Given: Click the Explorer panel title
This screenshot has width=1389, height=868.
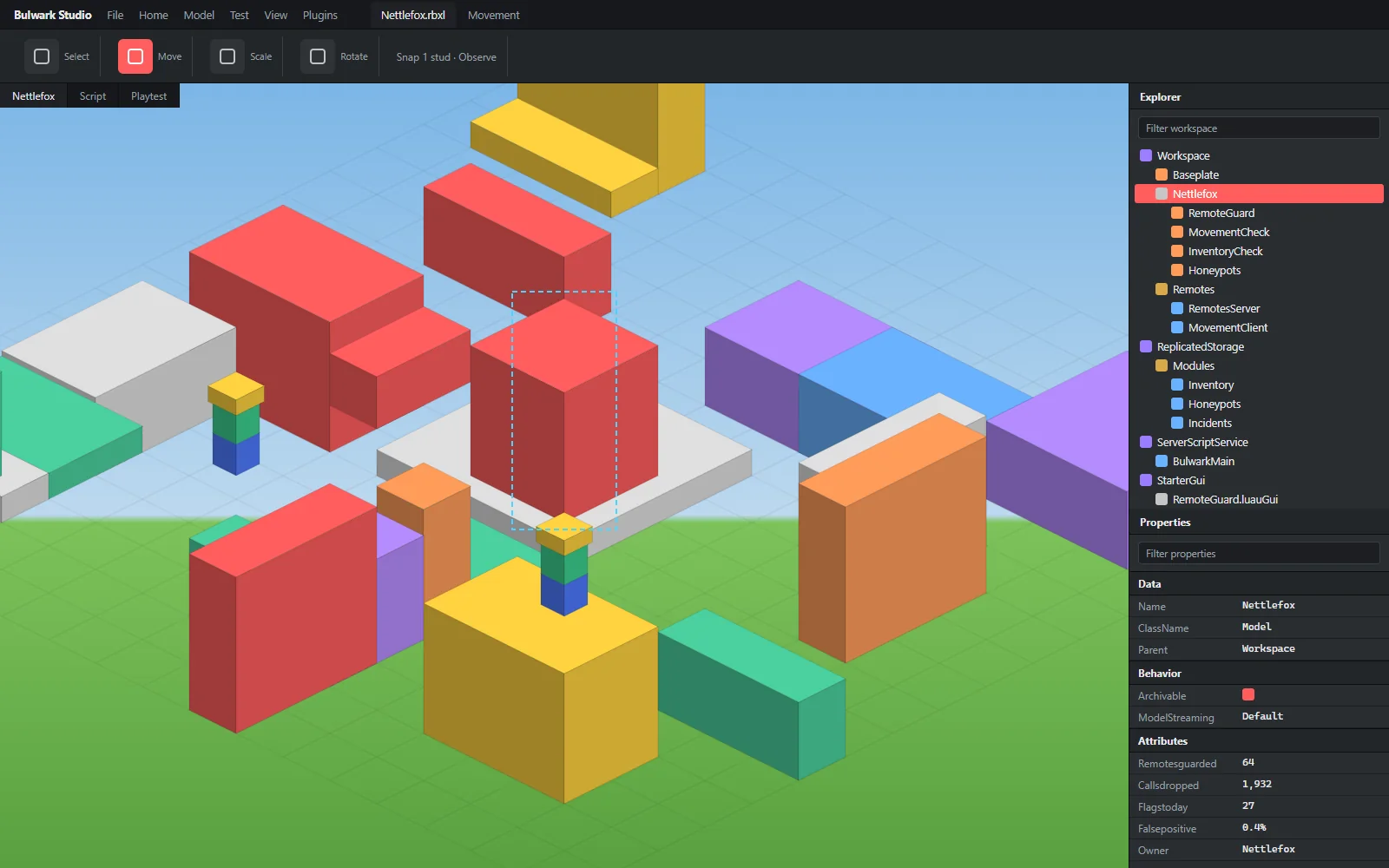Looking at the screenshot, I should [x=1160, y=97].
